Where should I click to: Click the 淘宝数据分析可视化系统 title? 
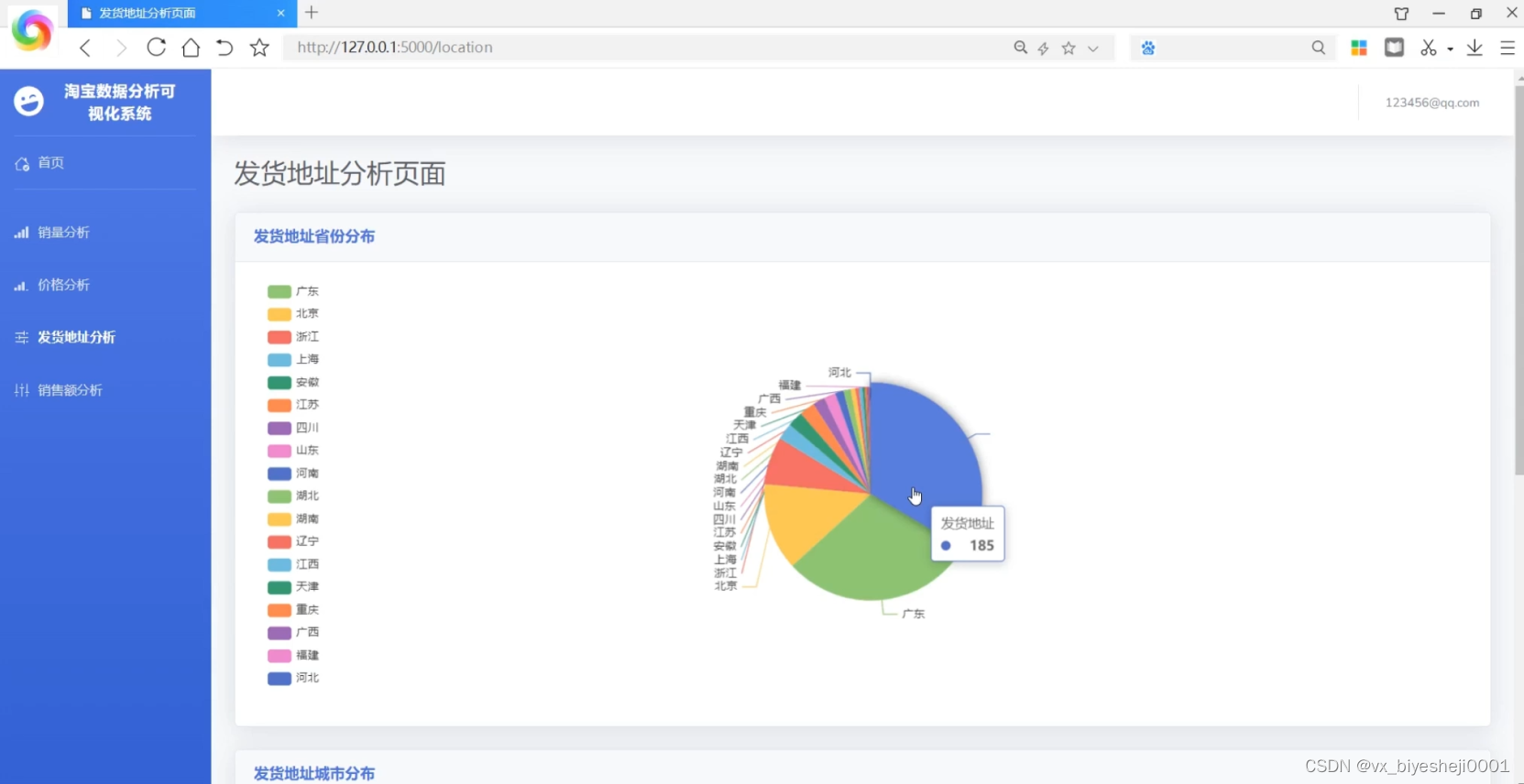[x=120, y=103]
